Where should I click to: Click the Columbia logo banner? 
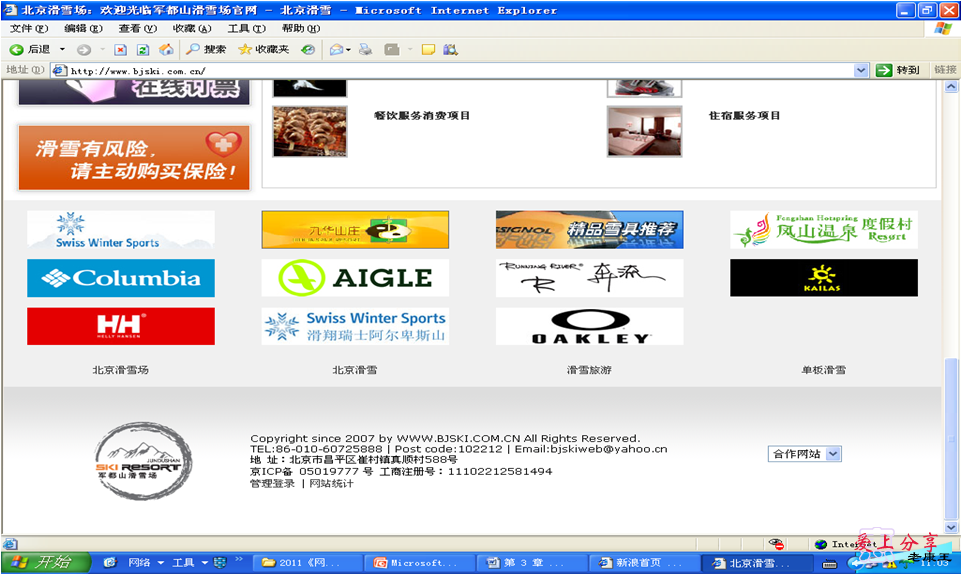click(x=121, y=278)
